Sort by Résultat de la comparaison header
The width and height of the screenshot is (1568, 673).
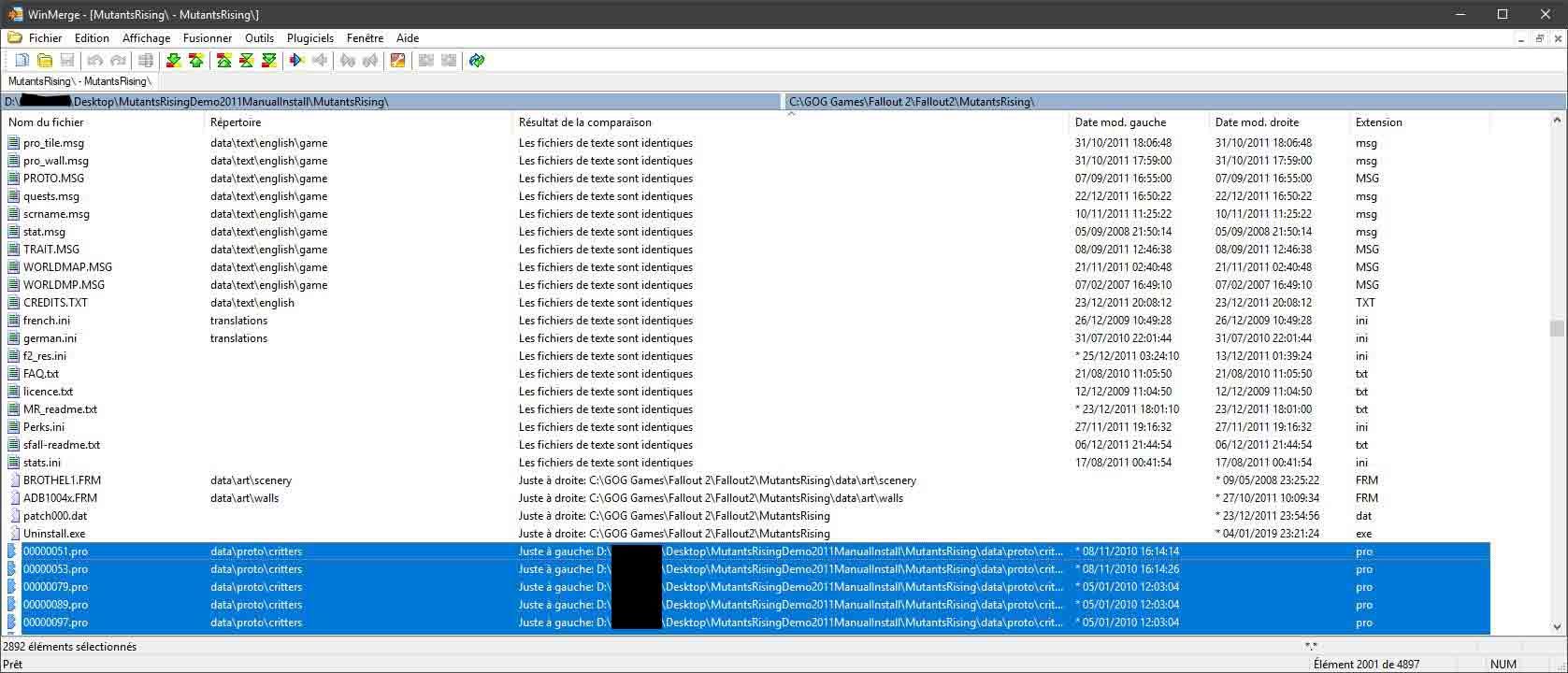tap(791, 122)
